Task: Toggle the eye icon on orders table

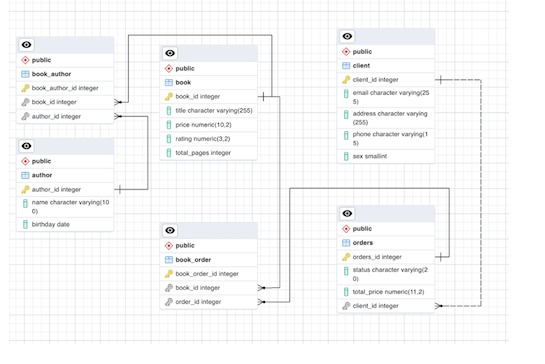Action: click(x=347, y=213)
